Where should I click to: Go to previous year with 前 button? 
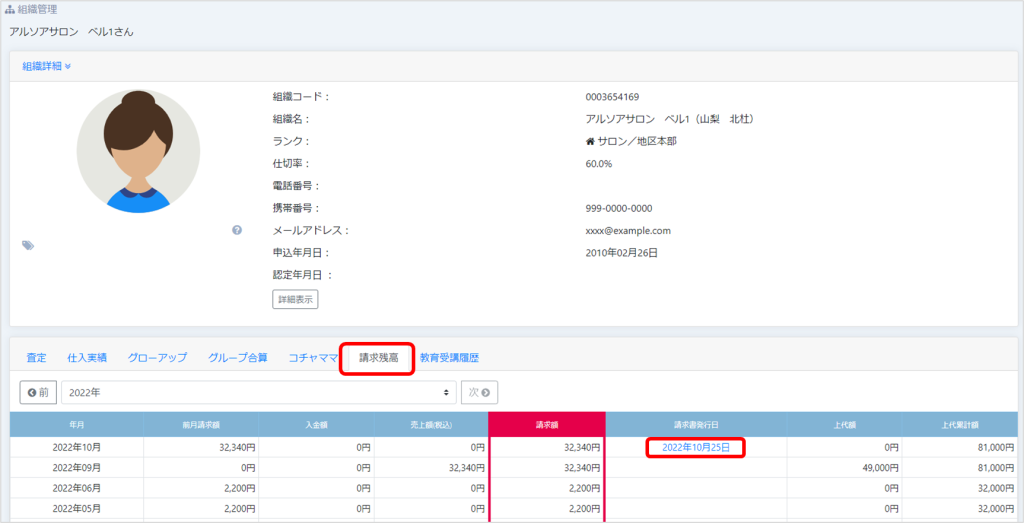tap(38, 393)
